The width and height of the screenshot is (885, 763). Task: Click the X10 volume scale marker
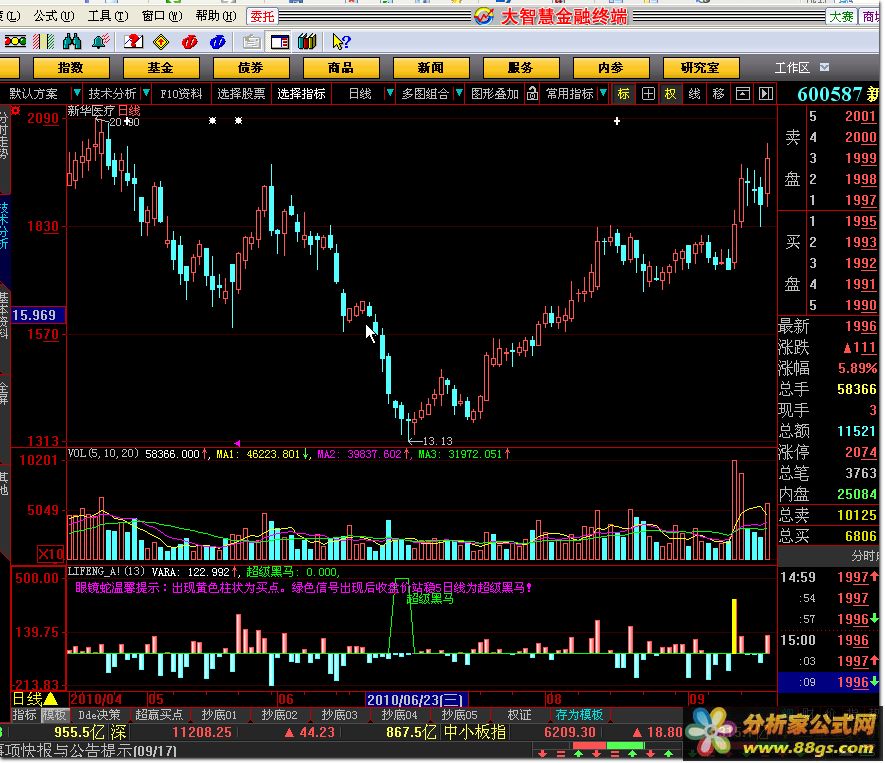[51, 554]
